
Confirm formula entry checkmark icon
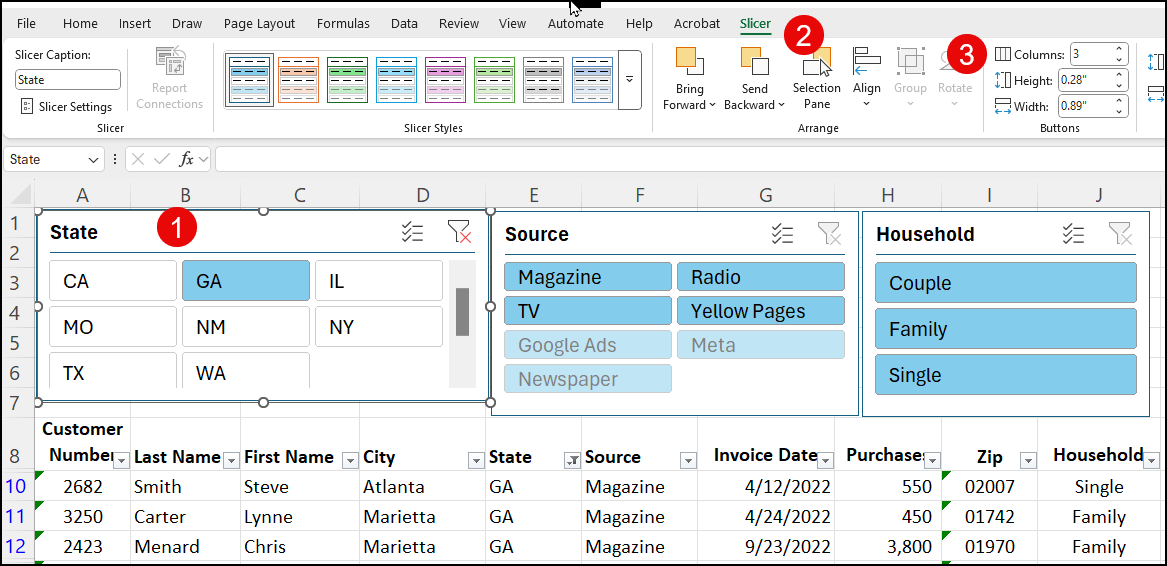pos(162,159)
